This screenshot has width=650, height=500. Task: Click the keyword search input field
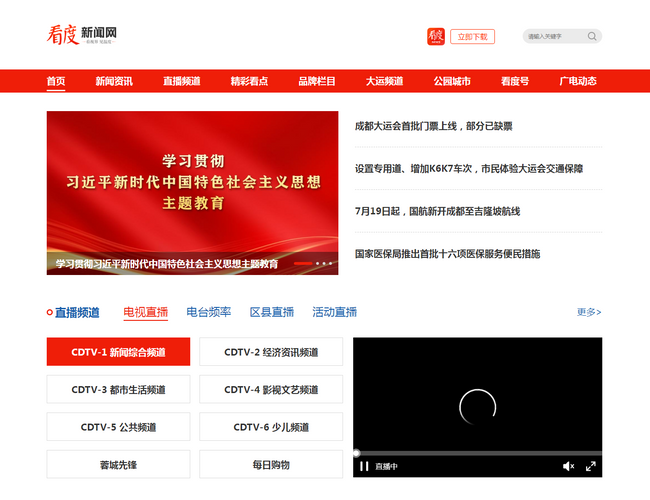[x=553, y=36]
